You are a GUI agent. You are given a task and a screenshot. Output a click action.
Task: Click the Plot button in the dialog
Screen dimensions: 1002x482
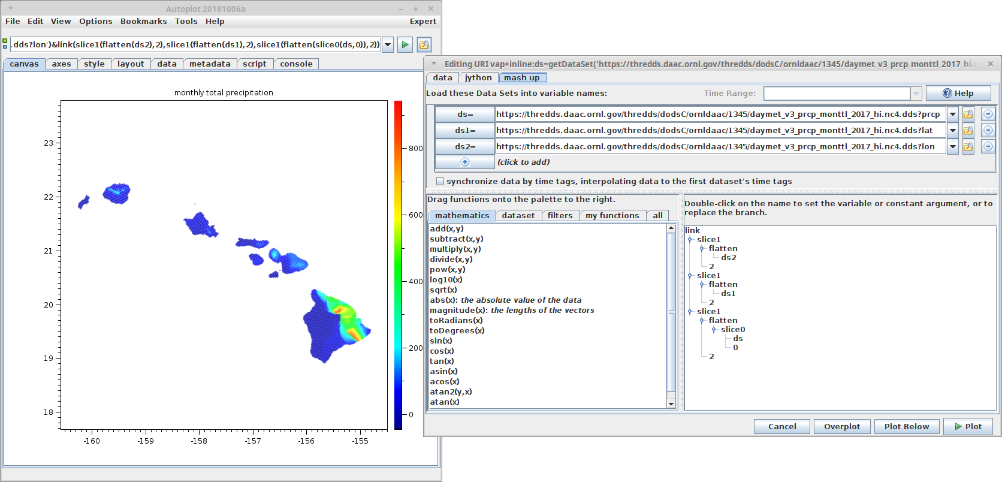[967, 427]
